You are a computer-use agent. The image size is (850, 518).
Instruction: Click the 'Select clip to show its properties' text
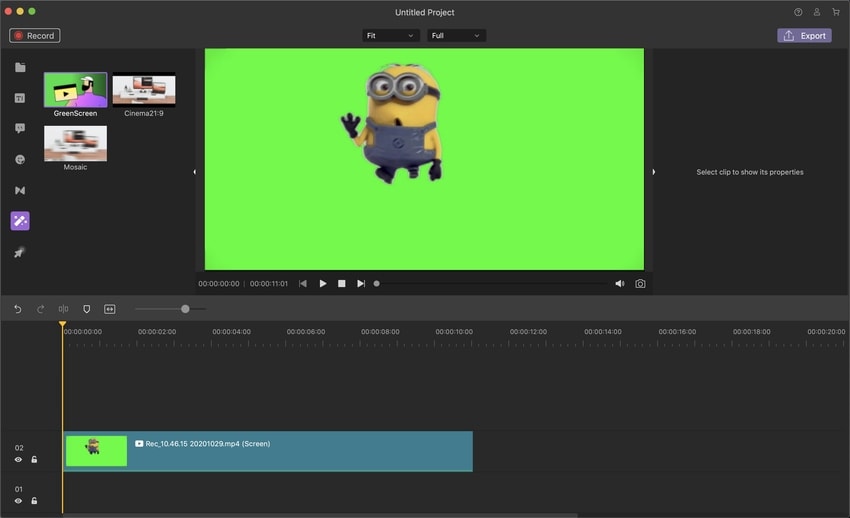pos(750,172)
